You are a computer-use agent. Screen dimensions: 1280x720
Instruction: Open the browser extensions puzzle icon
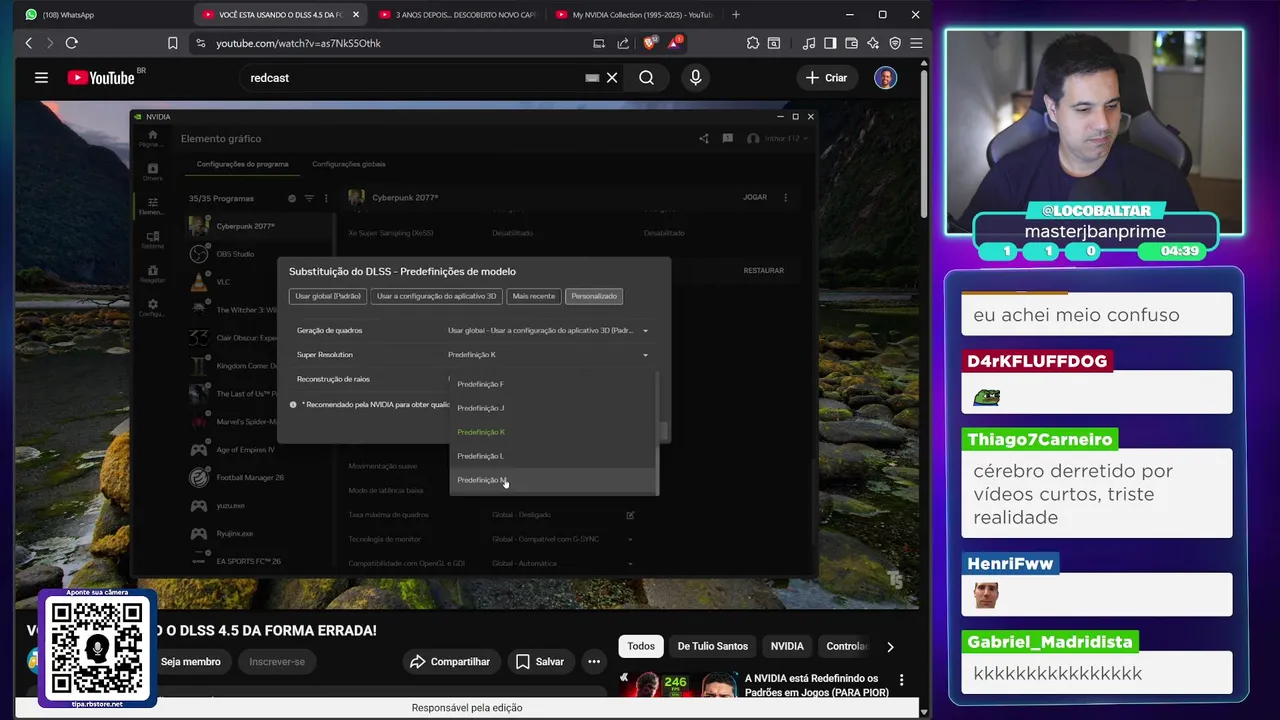pos(753,43)
